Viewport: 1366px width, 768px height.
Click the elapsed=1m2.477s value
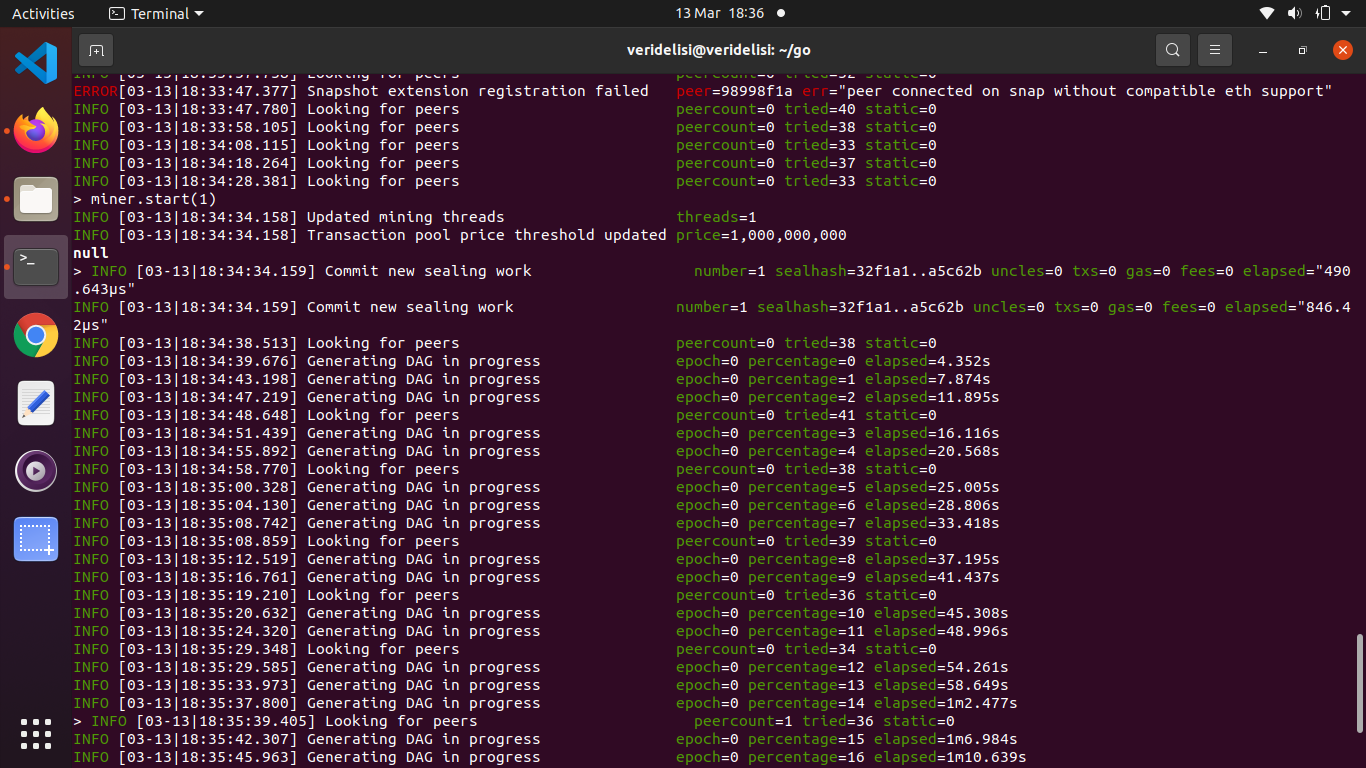[x=945, y=703]
